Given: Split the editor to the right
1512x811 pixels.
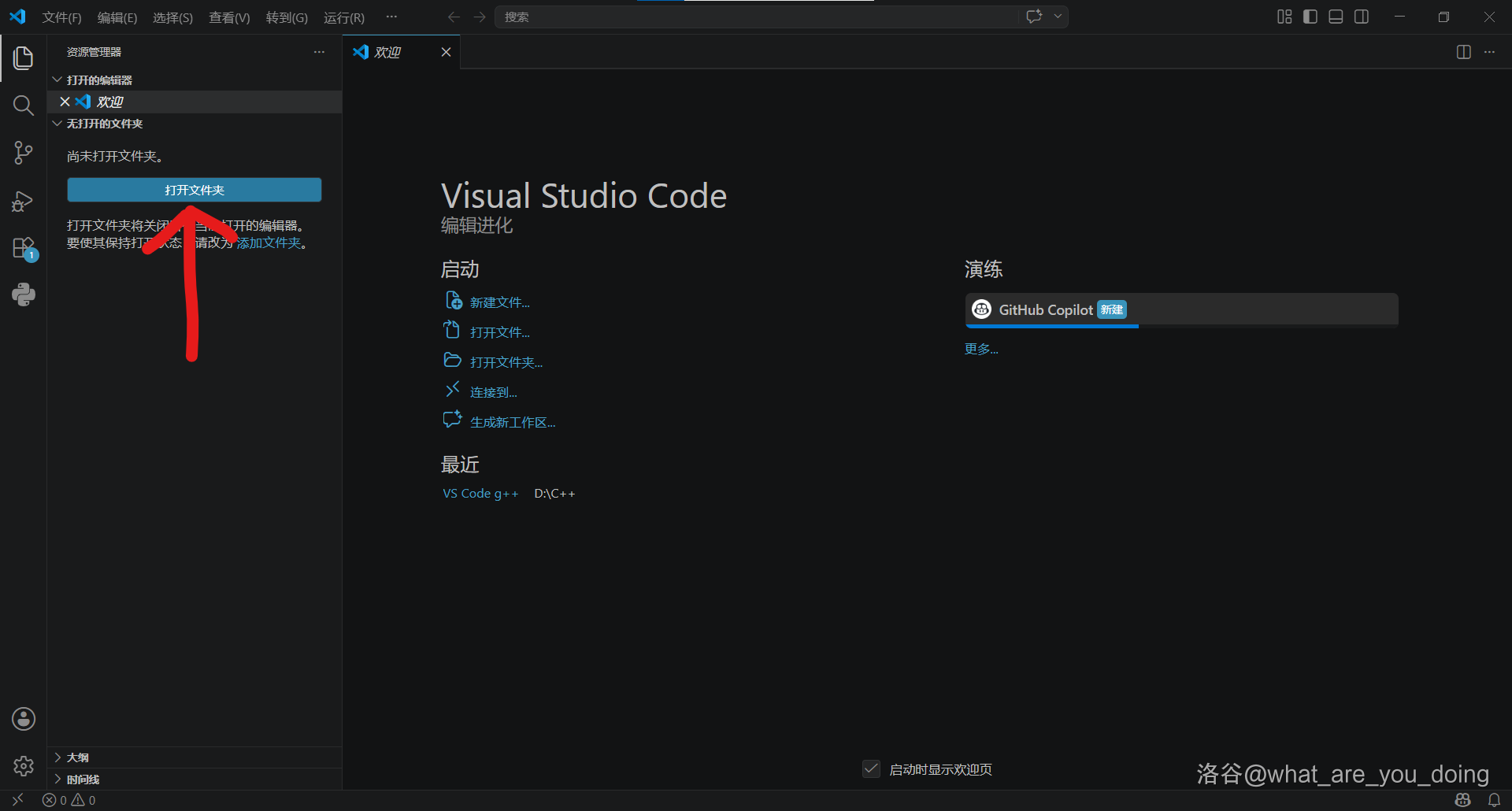Looking at the screenshot, I should (x=1464, y=52).
